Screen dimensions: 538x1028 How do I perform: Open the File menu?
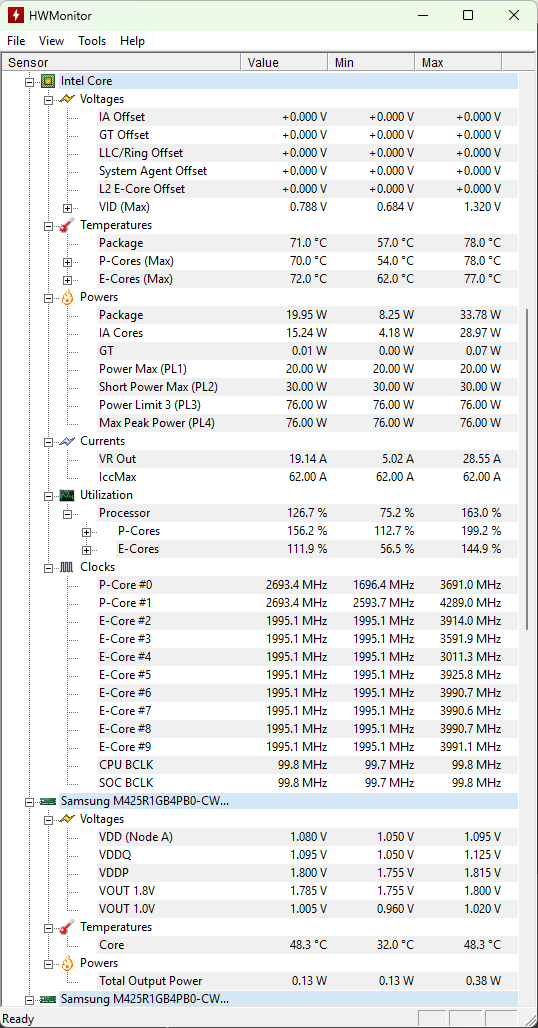[16, 41]
